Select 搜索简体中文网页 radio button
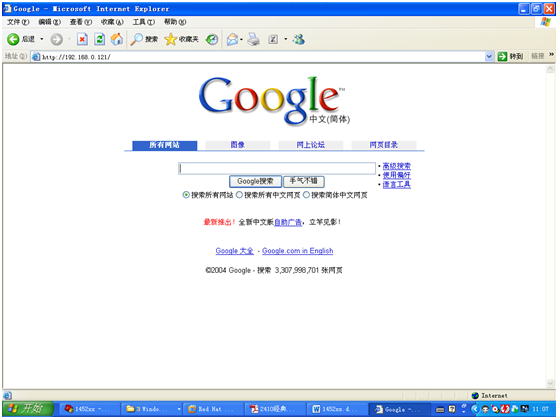Image resolution: width=558 pixels, height=419 pixels. point(306,195)
